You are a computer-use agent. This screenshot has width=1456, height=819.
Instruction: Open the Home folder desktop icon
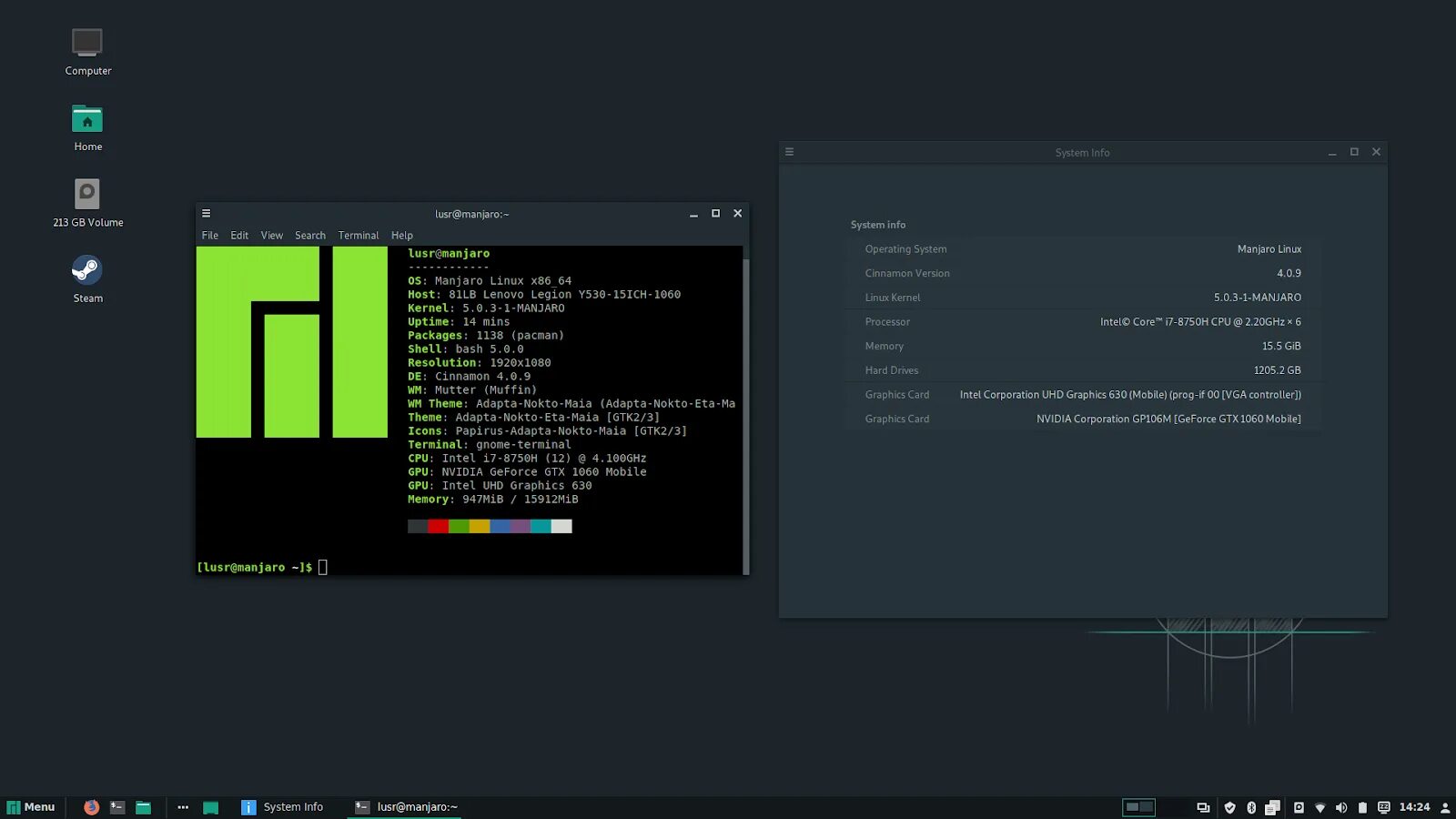pos(87,128)
